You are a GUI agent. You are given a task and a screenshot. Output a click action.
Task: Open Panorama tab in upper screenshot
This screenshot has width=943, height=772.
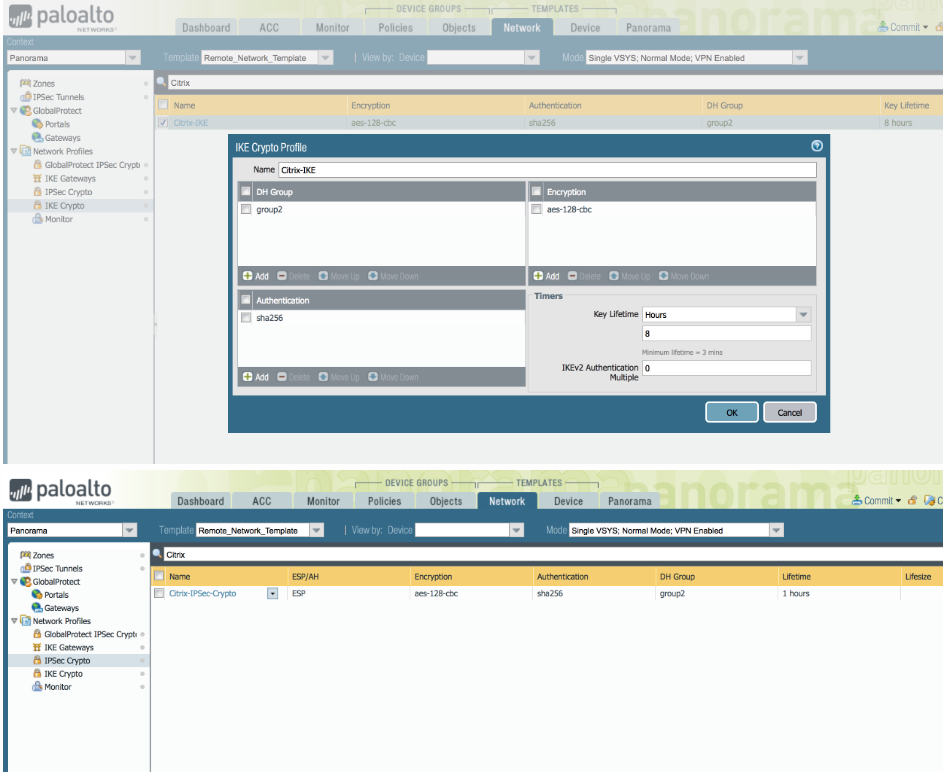click(x=648, y=28)
